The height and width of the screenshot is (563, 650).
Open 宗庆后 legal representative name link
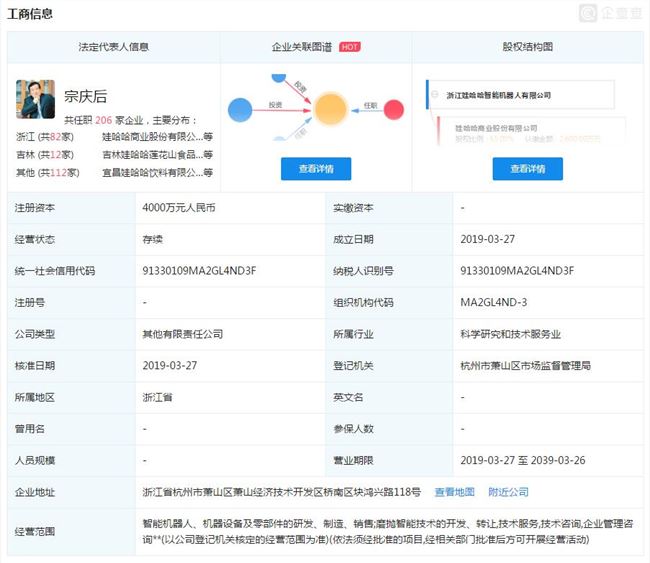[x=85, y=97]
